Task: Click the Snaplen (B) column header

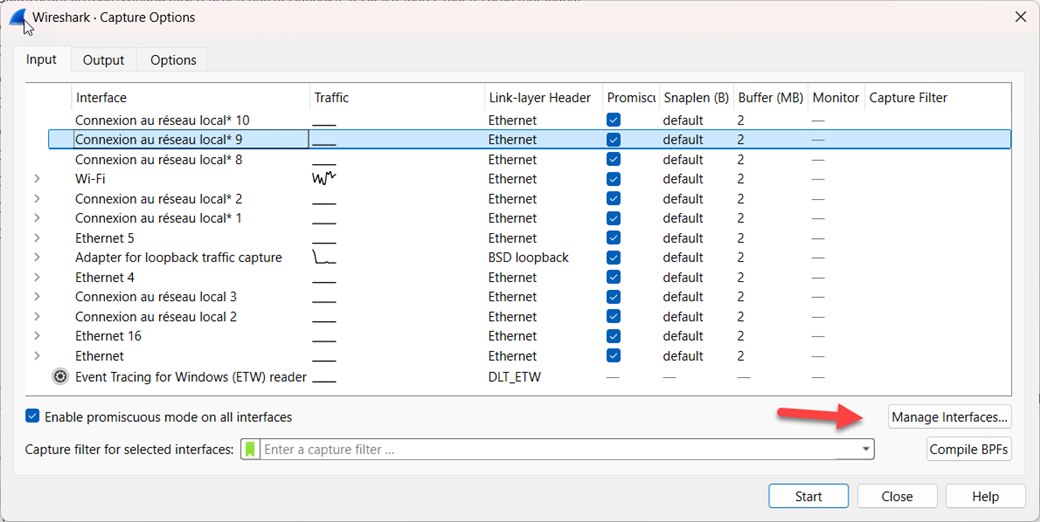Action: coord(696,98)
